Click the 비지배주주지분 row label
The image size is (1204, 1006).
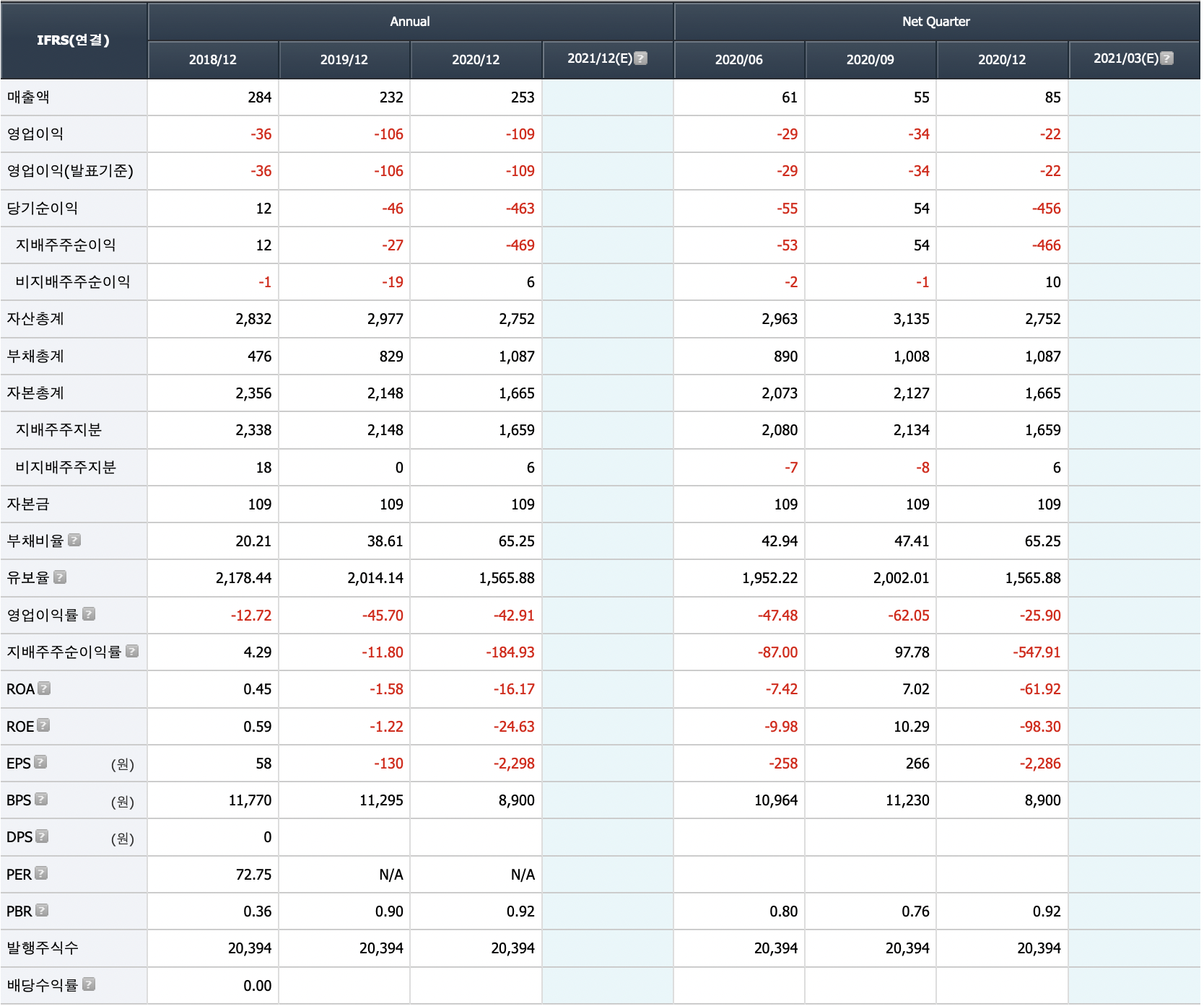(x=66, y=467)
